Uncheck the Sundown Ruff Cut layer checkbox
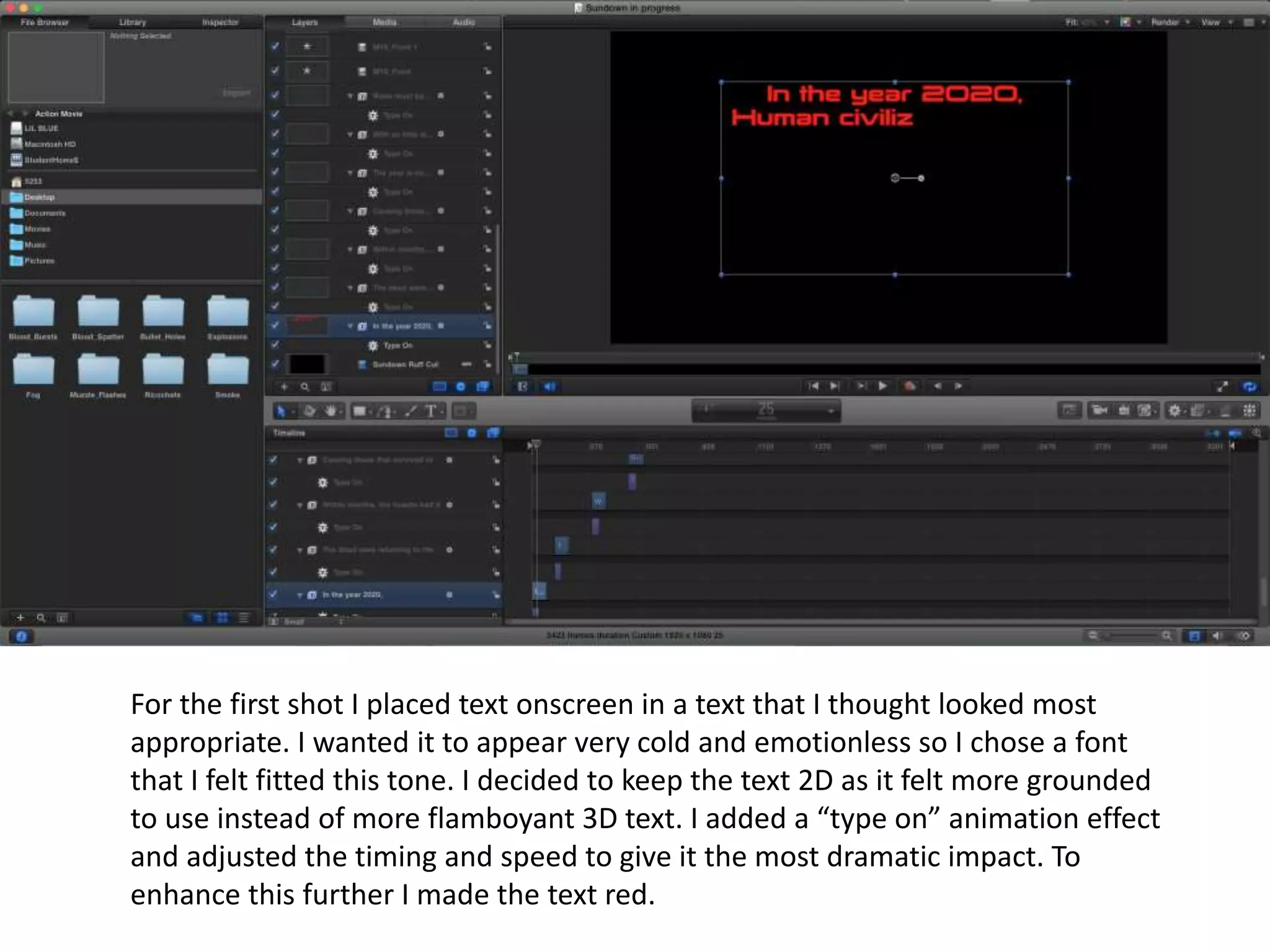The height and width of the screenshot is (952, 1270). (x=275, y=364)
